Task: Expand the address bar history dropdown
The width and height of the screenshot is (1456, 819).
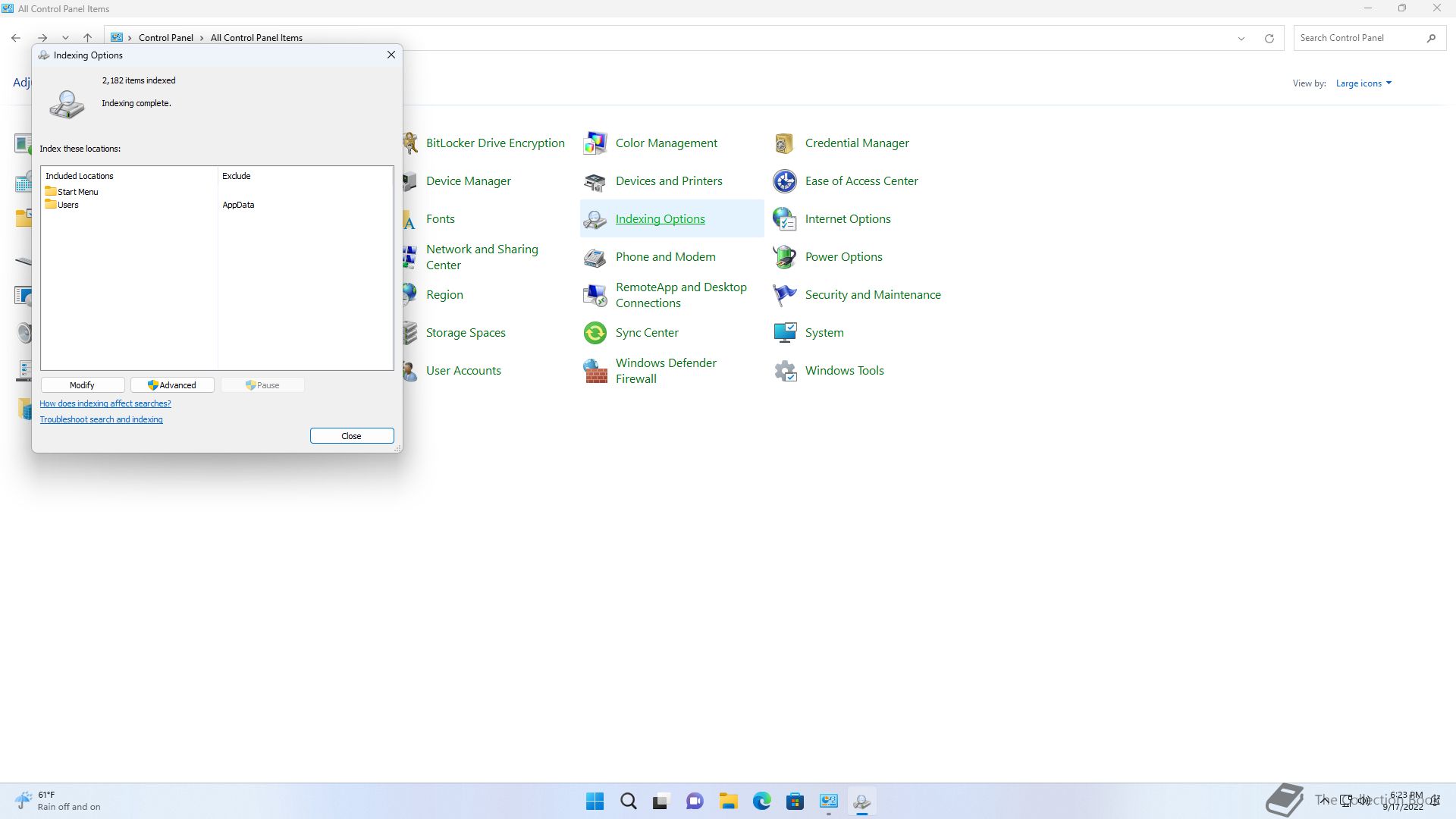Action: (x=1241, y=38)
